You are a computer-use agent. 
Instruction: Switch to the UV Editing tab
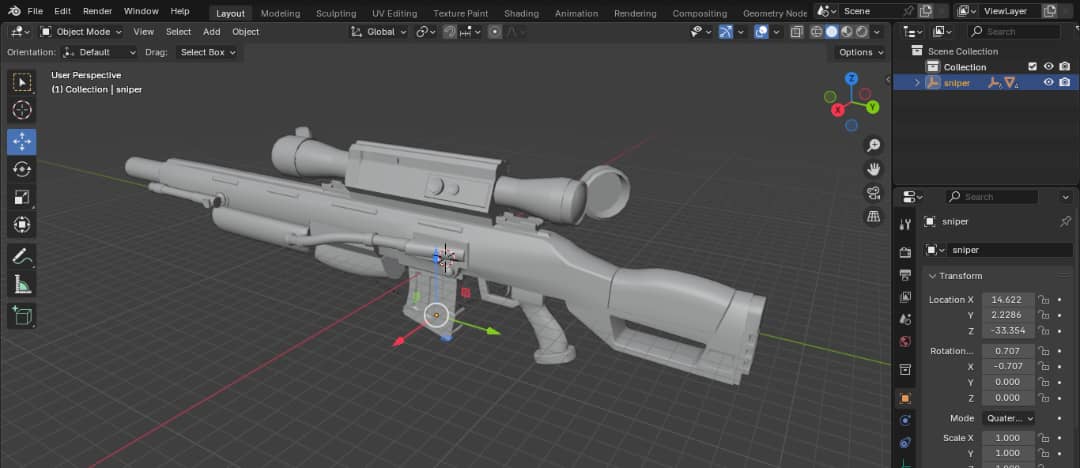point(395,13)
